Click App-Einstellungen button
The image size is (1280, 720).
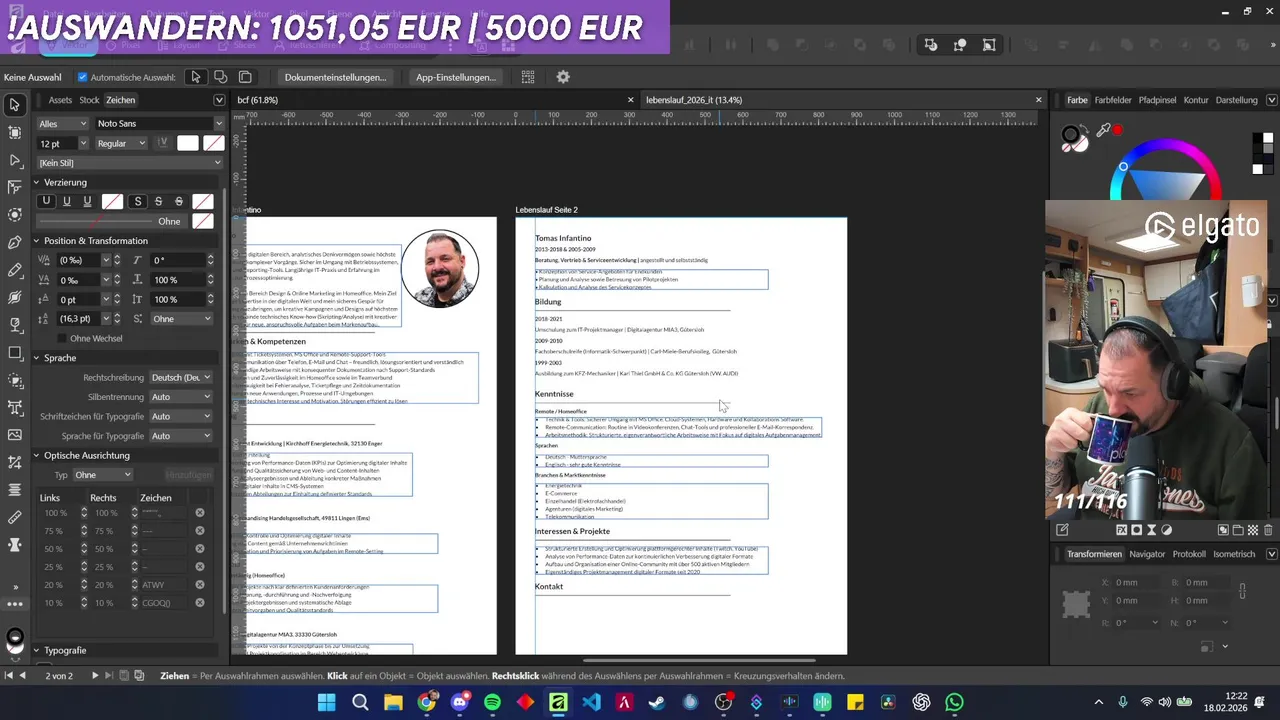tap(456, 77)
